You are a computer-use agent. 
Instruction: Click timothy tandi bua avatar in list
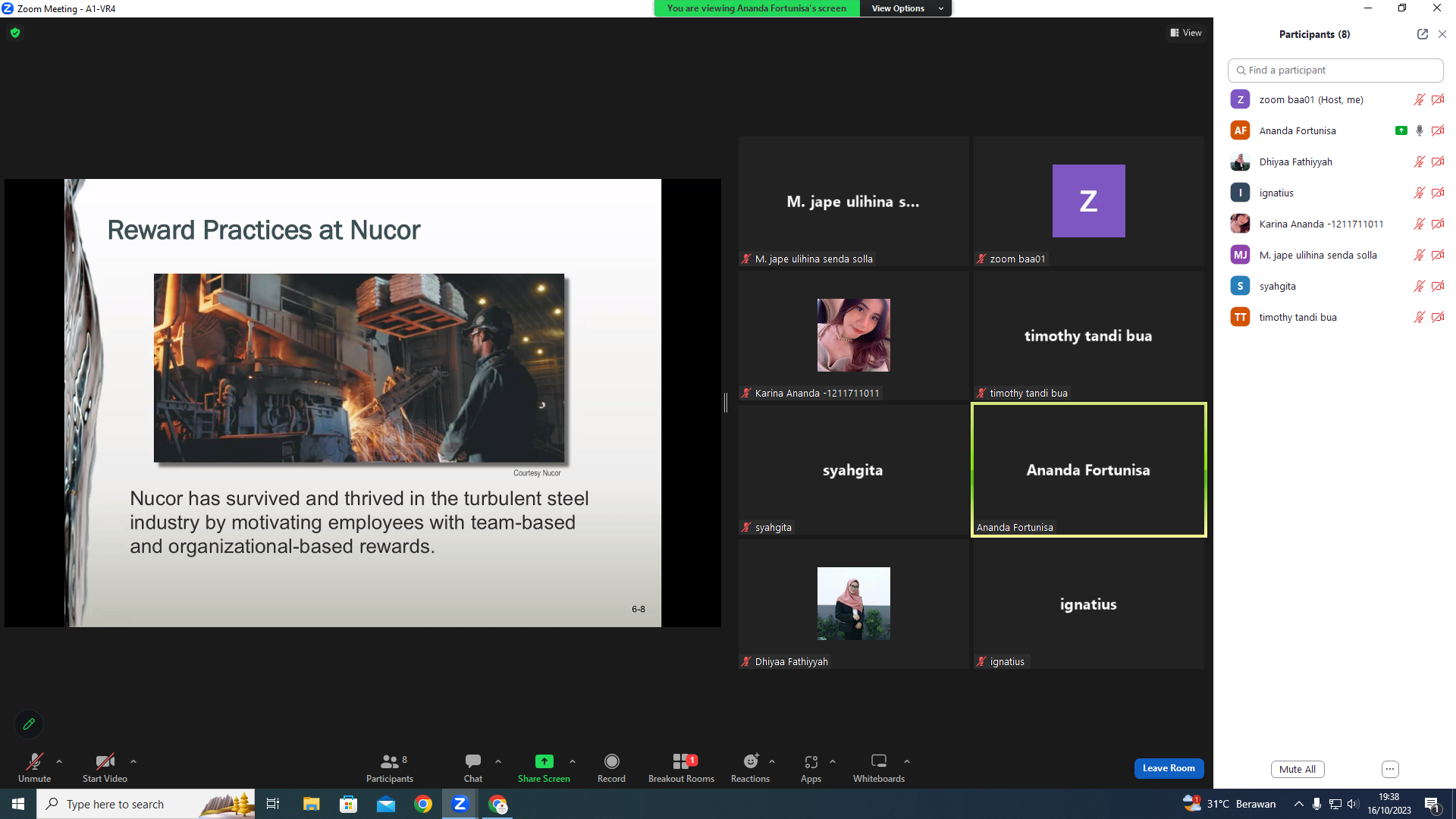point(1241,317)
